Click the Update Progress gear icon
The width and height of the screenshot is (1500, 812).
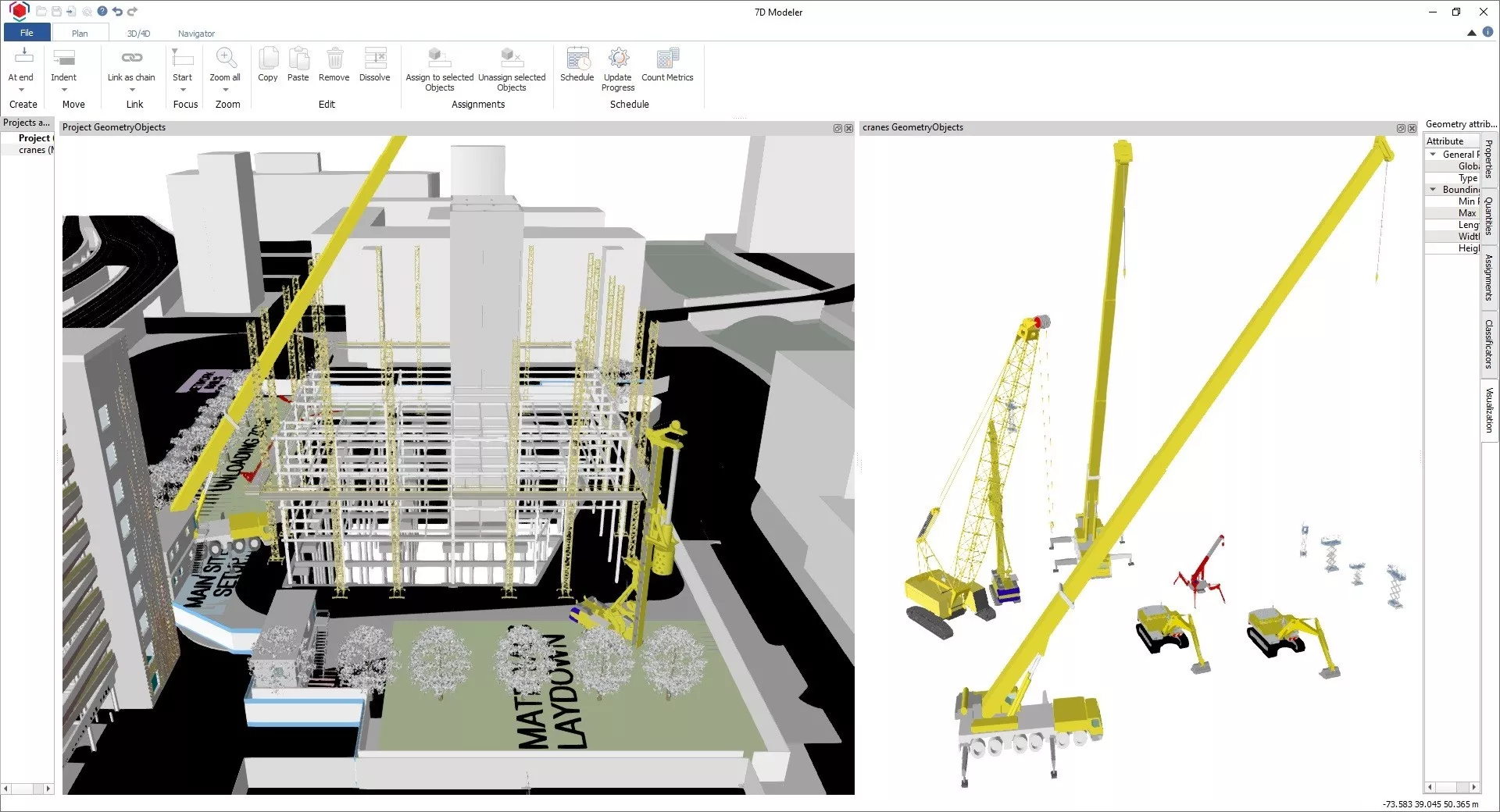[x=618, y=58]
